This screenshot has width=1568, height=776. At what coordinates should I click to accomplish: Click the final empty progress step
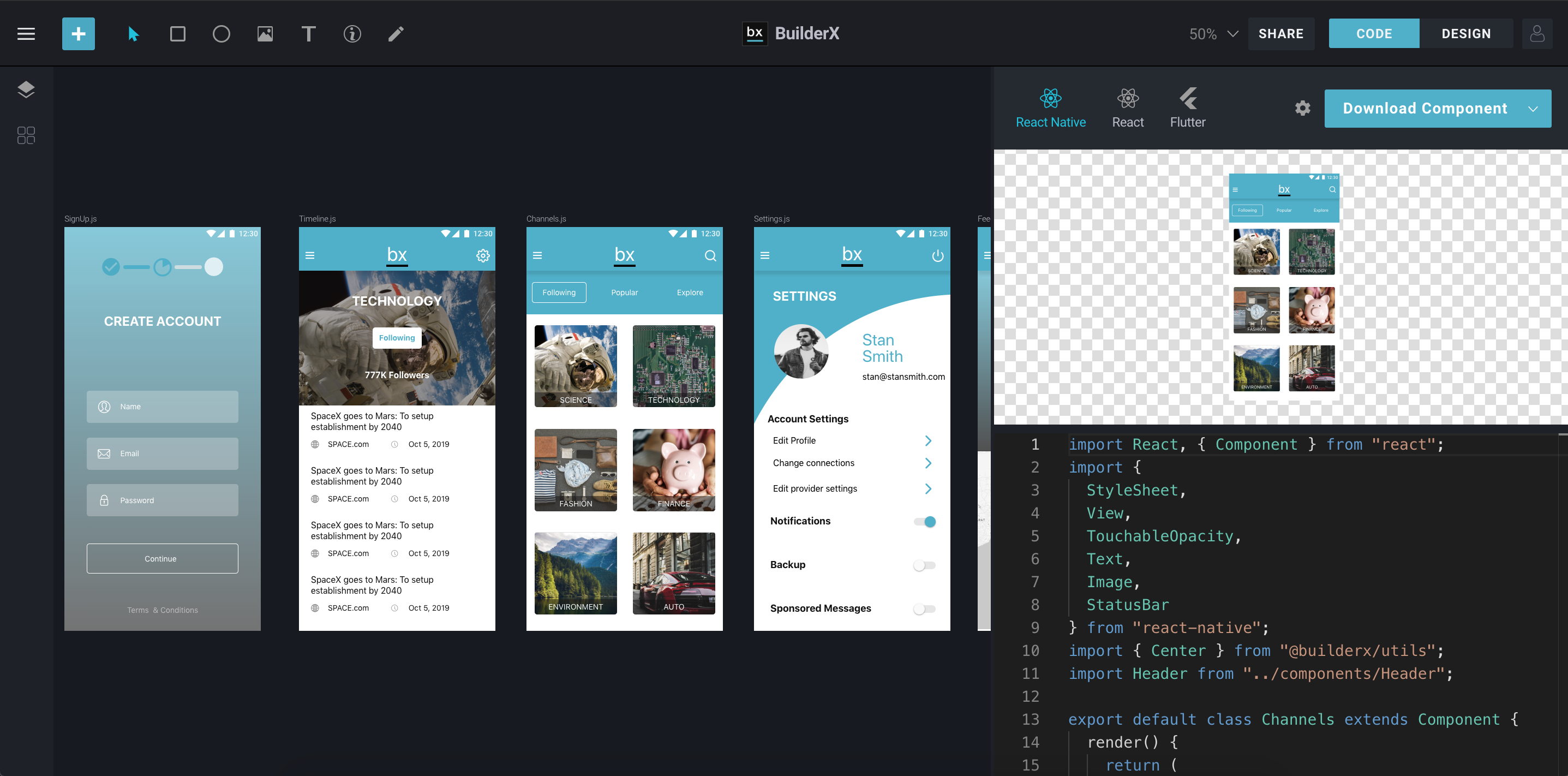[214, 266]
